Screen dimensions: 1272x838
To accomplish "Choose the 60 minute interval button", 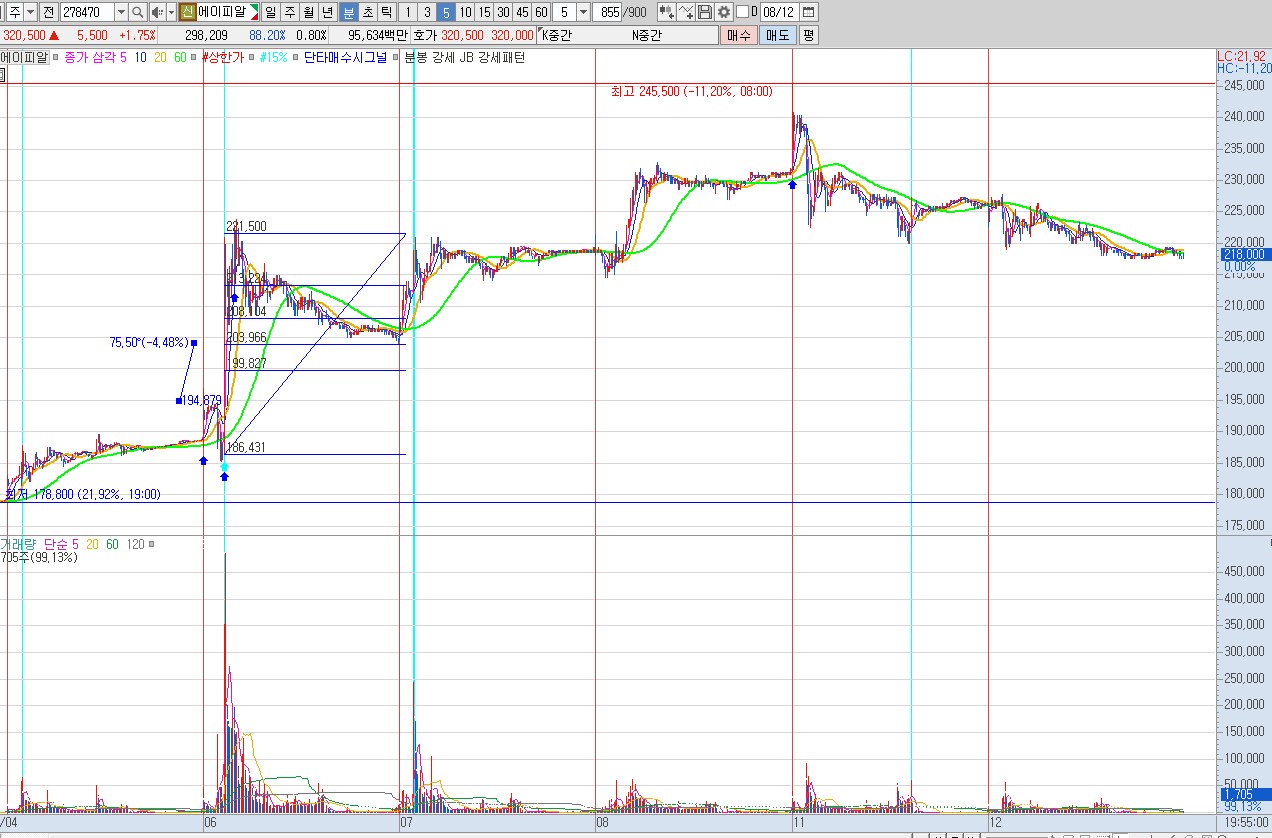I will pyautogui.click(x=541, y=12).
